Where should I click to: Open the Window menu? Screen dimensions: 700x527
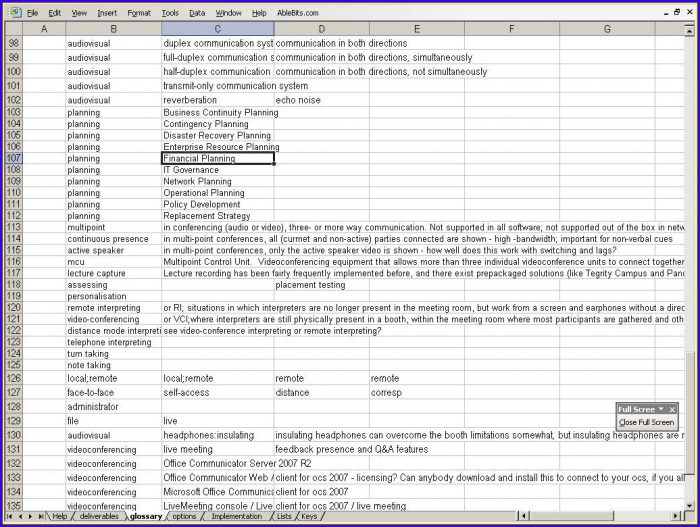tap(228, 13)
